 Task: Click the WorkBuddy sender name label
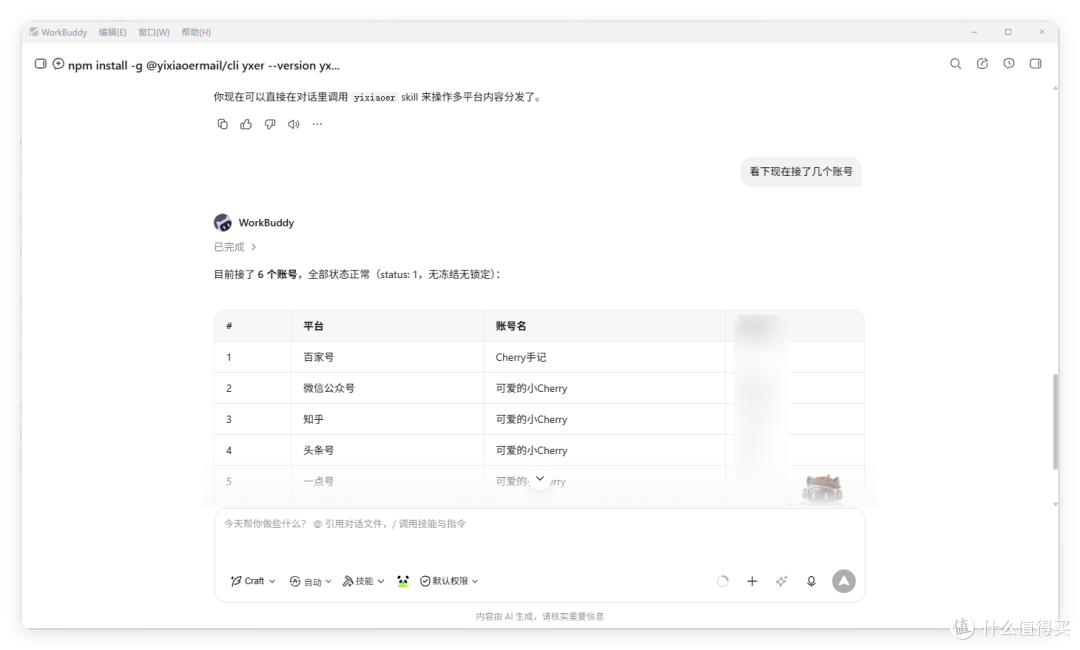tap(266, 222)
